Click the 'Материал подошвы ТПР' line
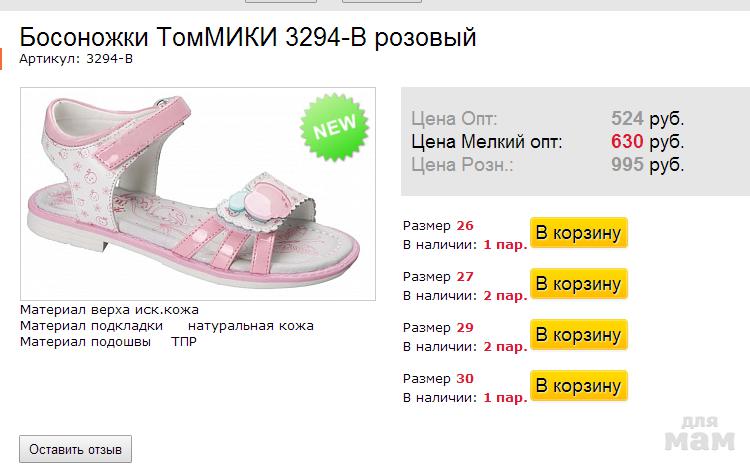Viewport: 750px width, 465px height. 108,342
